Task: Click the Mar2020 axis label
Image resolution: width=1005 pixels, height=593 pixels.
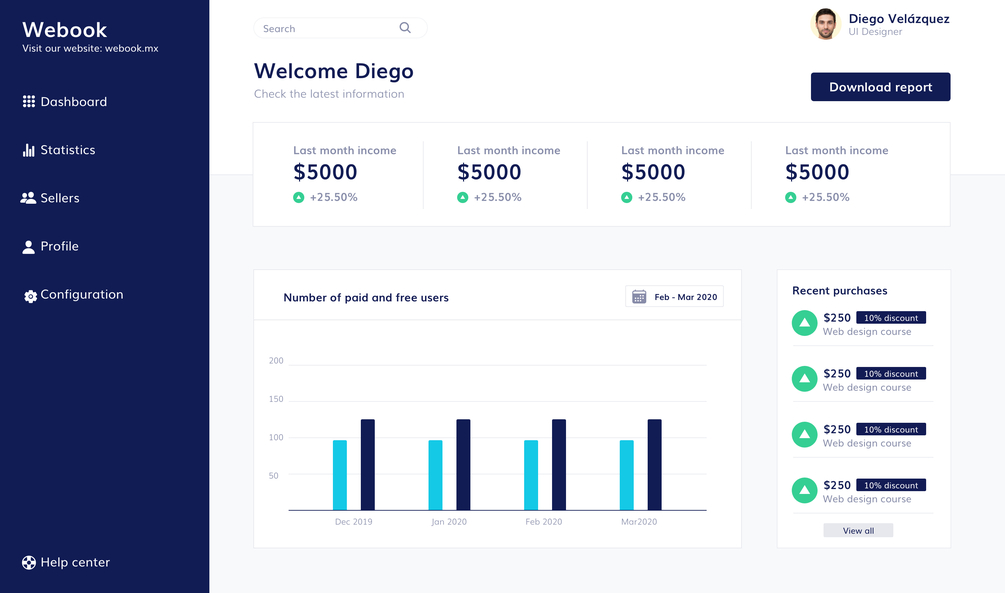Action: (639, 522)
